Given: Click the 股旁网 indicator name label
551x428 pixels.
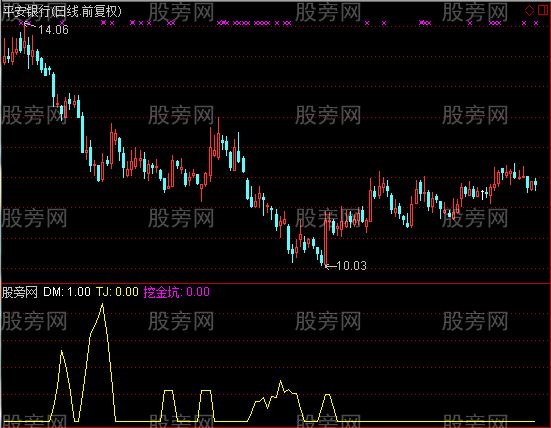Looking at the screenshot, I should pos(20,292).
